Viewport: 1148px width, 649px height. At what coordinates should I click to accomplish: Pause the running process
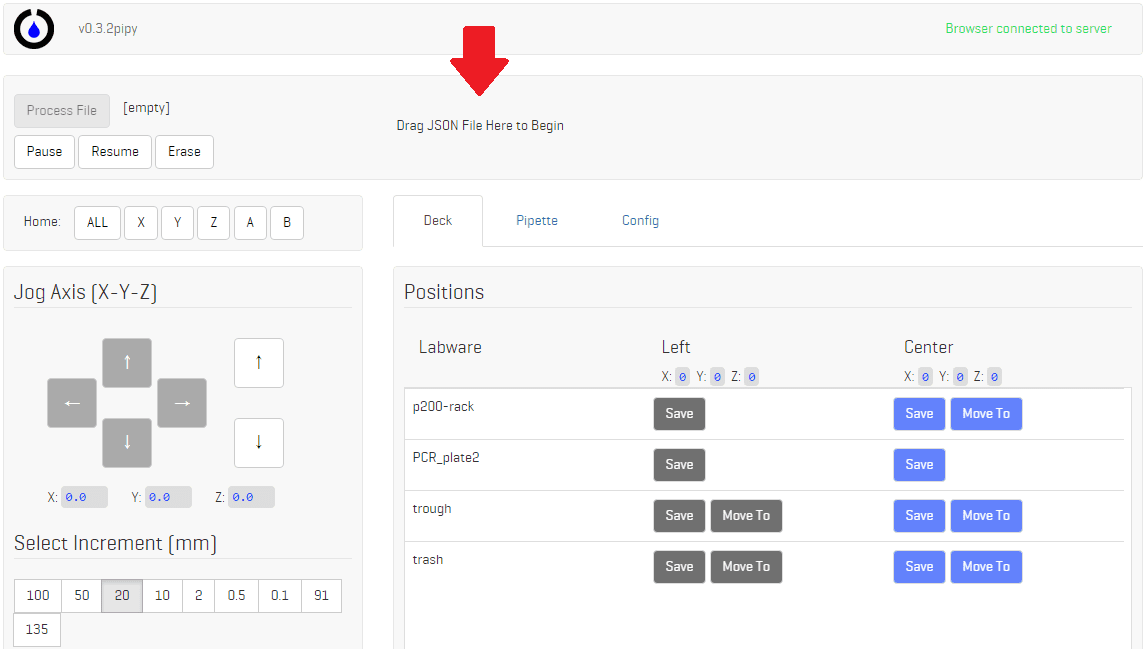pos(44,151)
